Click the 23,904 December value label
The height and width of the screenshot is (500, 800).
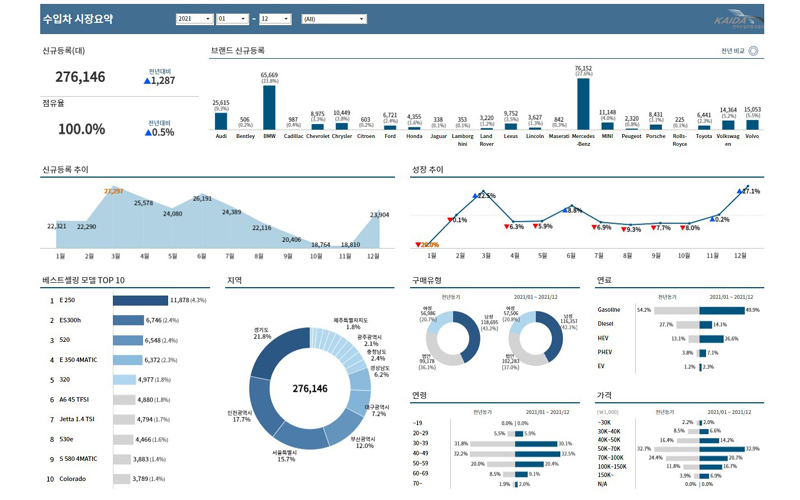[x=380, y=215]
